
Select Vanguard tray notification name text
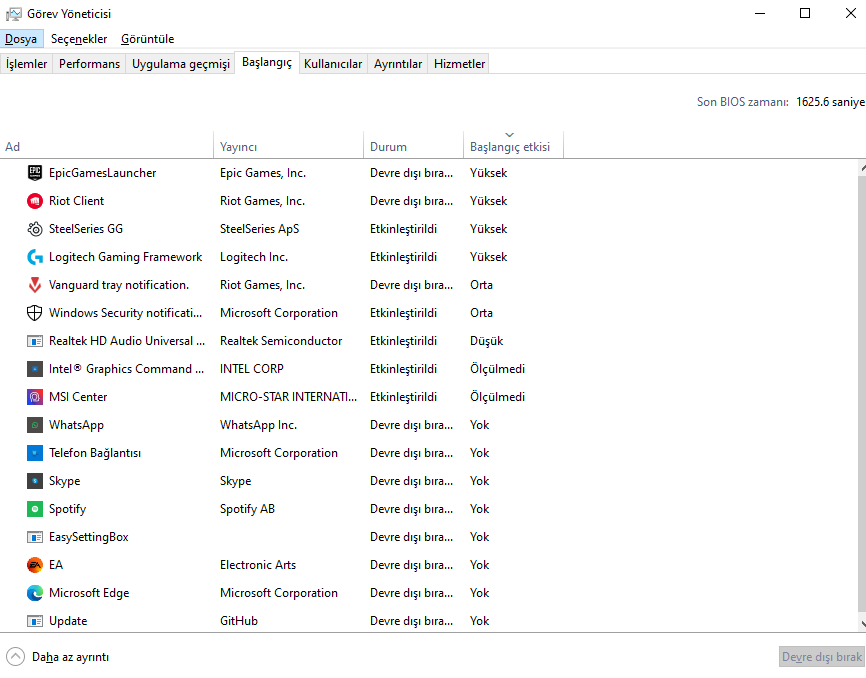[x=119, y=285]
